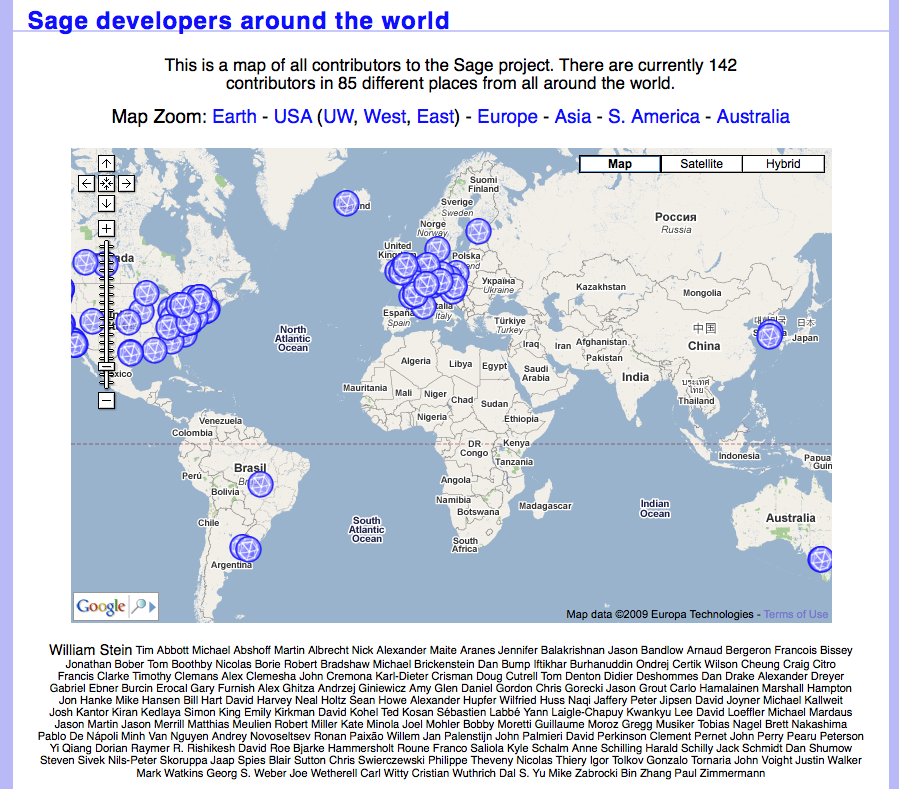The width and height of the screenshot is (899, 789).
Task: Click the Russia label on the map
Action: [x=676, y=222]
